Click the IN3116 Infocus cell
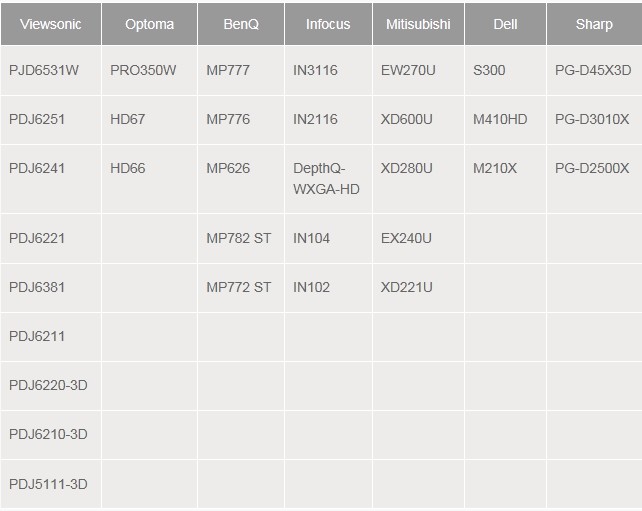The image size is (642, 511). (x=328, y=70)
